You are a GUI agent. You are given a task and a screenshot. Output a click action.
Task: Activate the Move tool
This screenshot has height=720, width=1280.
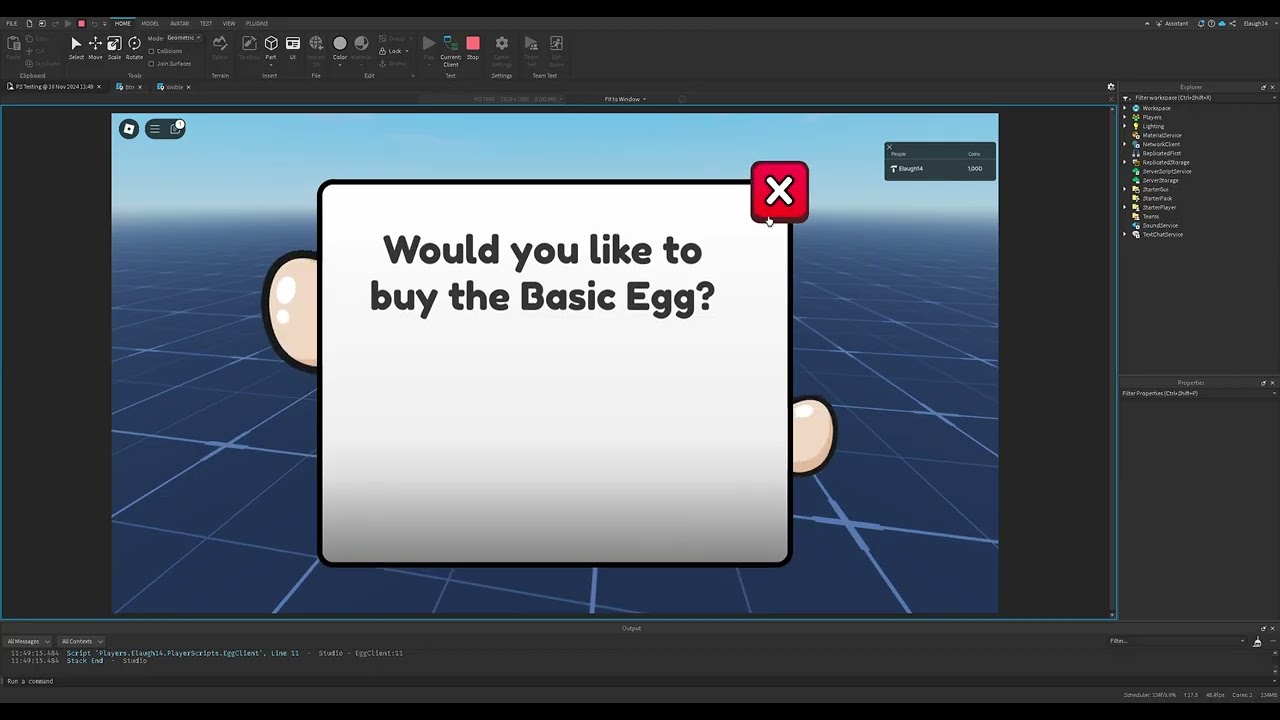click(95, 47)
